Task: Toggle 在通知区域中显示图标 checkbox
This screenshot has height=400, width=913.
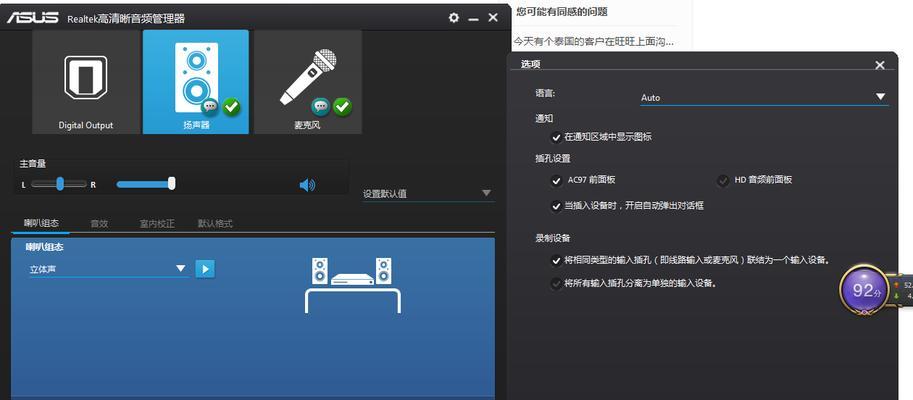Action: (556, 137)
